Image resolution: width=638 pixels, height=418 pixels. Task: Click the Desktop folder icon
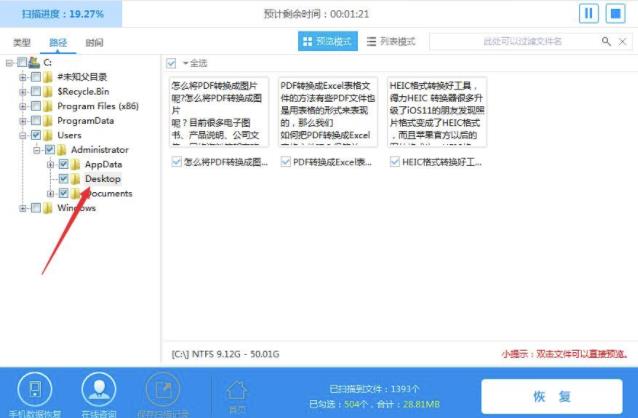pos(76,179)
